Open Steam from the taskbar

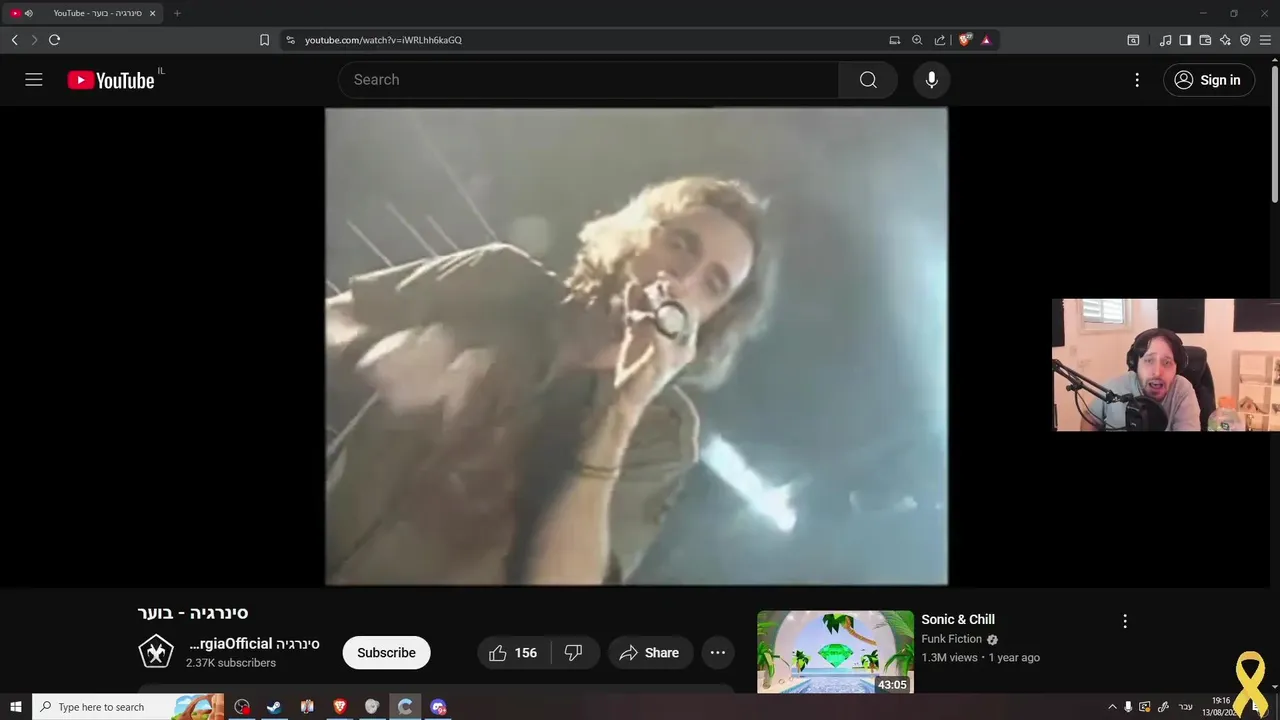[274, 707]
